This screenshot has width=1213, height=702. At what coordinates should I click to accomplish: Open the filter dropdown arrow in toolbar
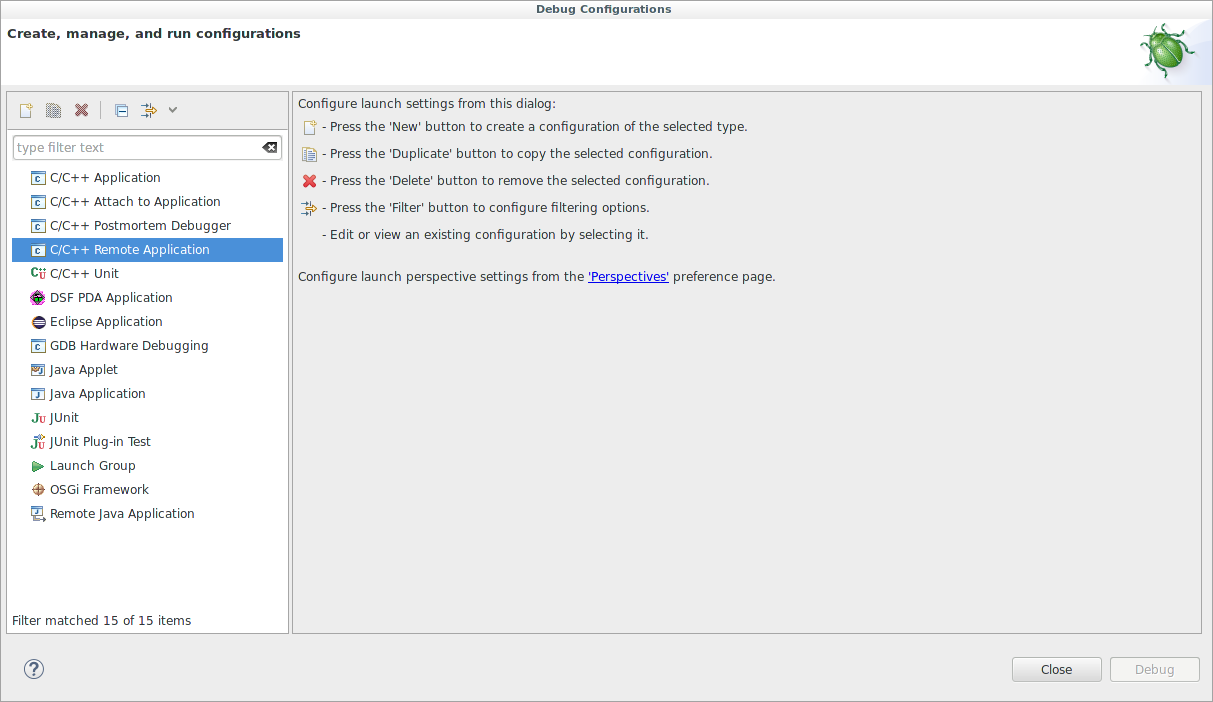pyautogui.click(x=173, y=110)
